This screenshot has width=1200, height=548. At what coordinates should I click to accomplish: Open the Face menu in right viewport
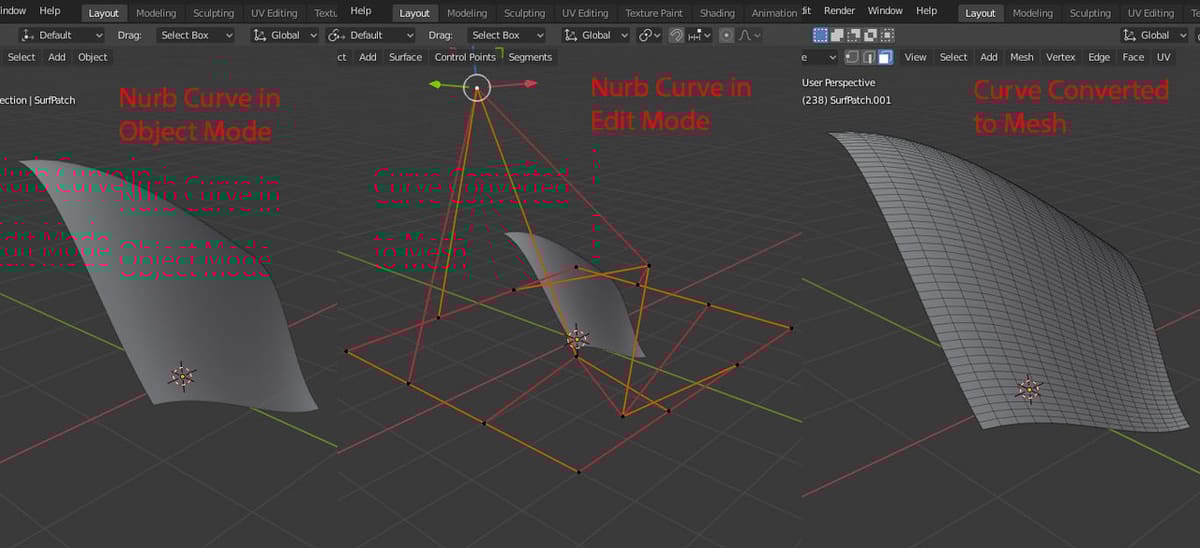1133,57
